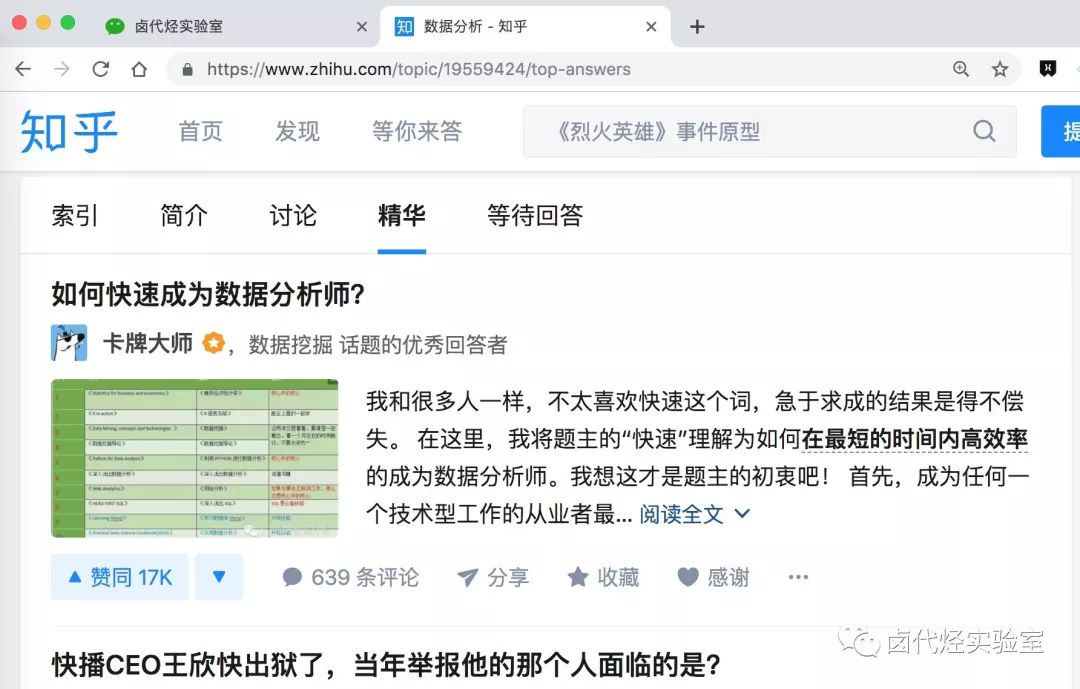
Task: Favorite the answer via the 收藏 star icon
Action: 577,576
